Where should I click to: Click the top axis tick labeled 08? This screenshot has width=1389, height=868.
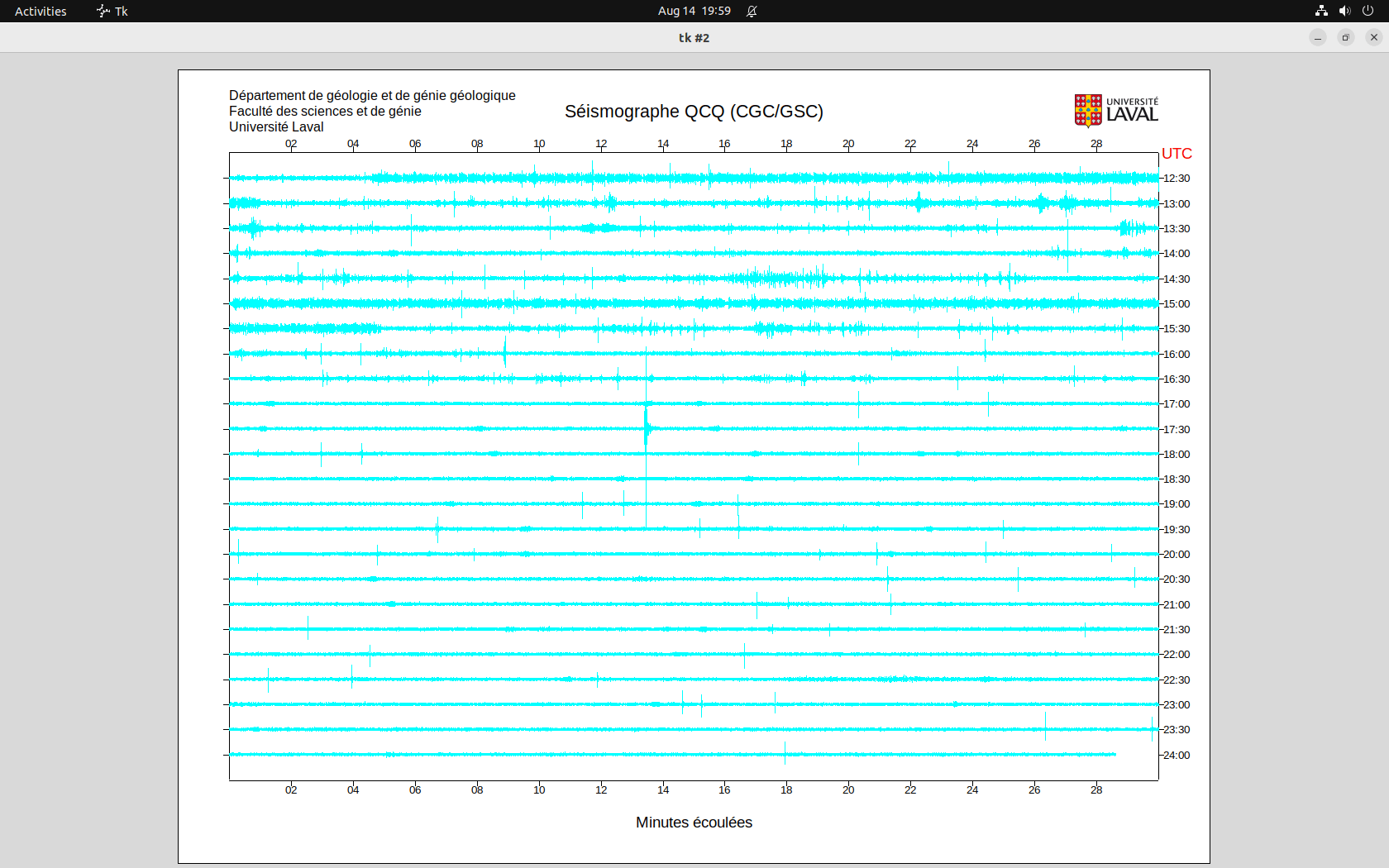click(477, 144)
